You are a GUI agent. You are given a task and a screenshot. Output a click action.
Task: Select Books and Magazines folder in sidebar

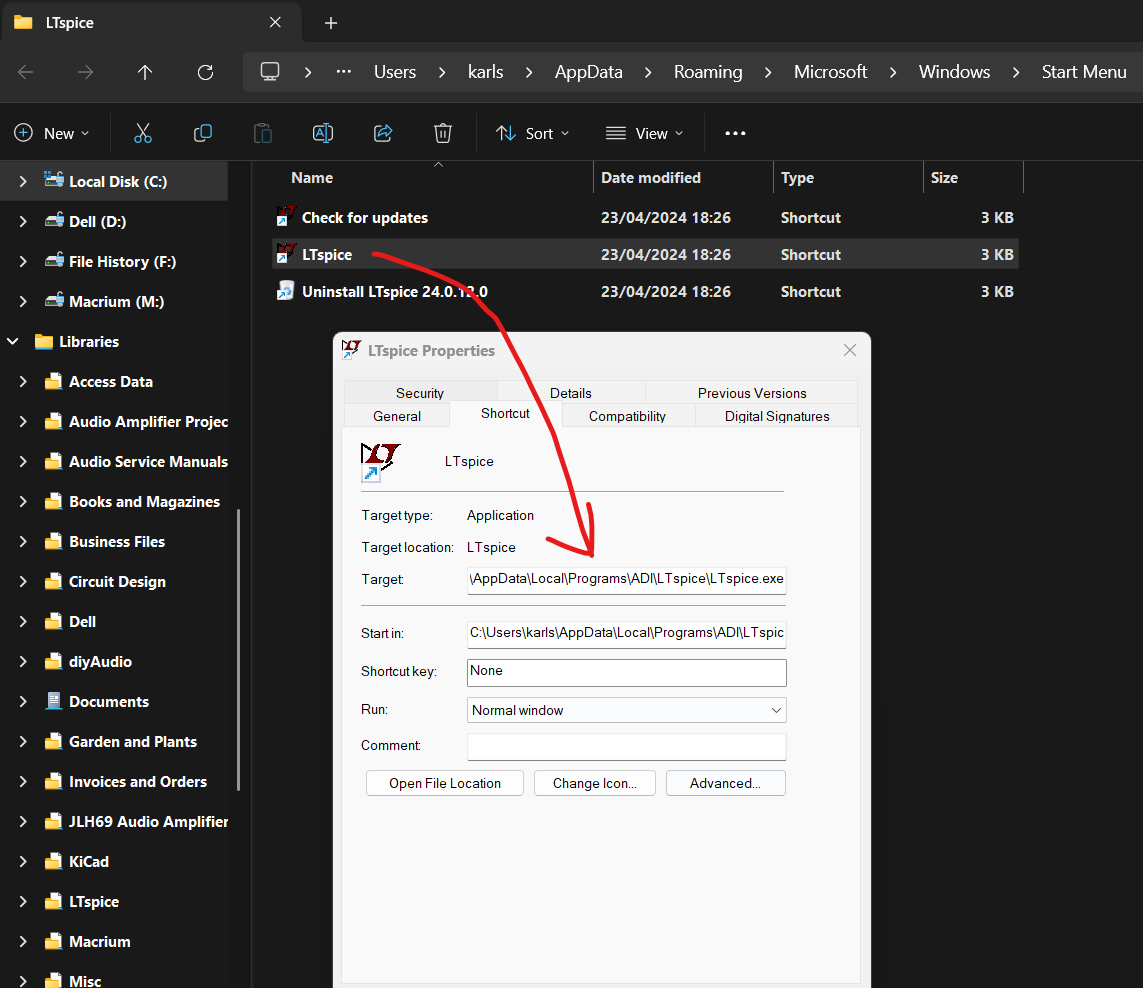point(144,502)
